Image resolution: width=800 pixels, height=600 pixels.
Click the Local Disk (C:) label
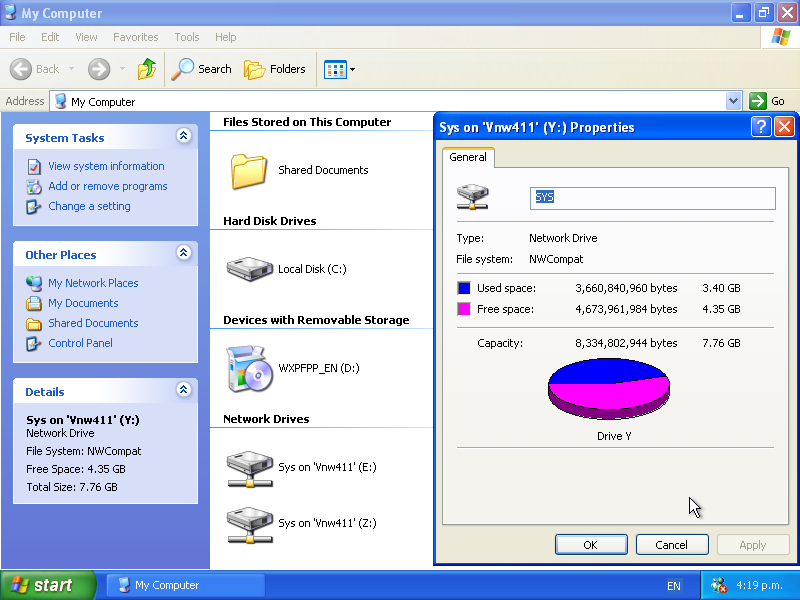click(312, 269)
